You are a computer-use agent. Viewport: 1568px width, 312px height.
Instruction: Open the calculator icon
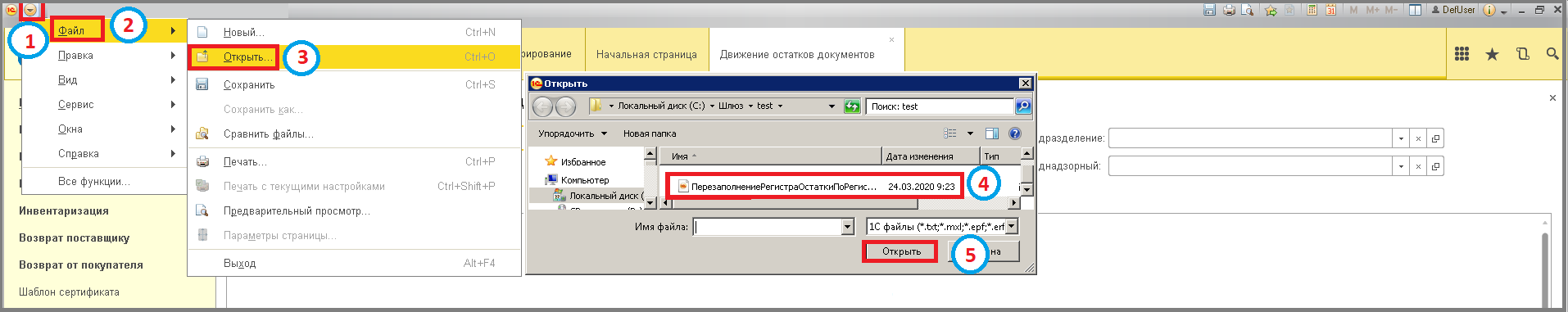(x=1312, y=10)
